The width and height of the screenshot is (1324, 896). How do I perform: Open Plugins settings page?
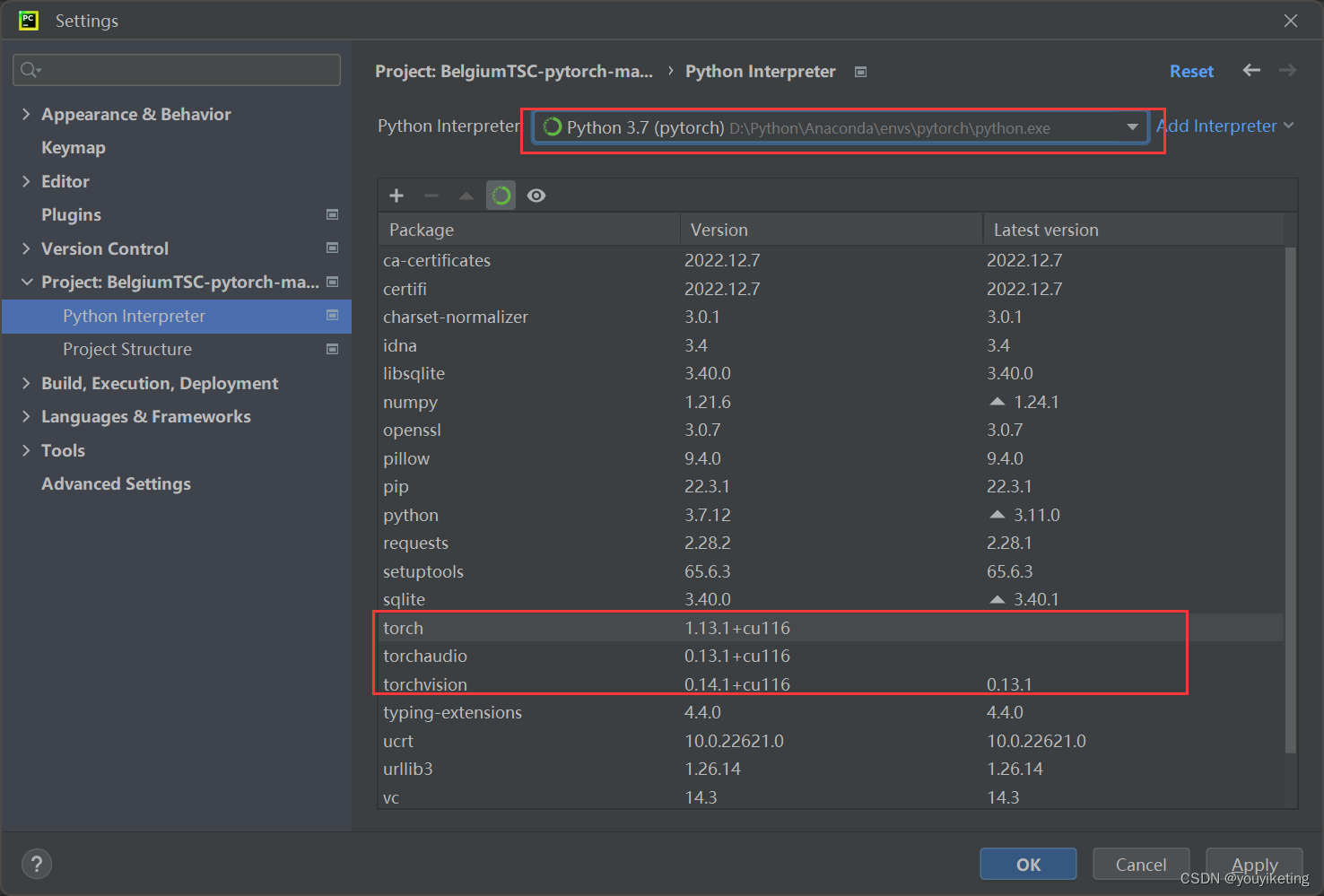pyautogui.click(x=71, y=215)
